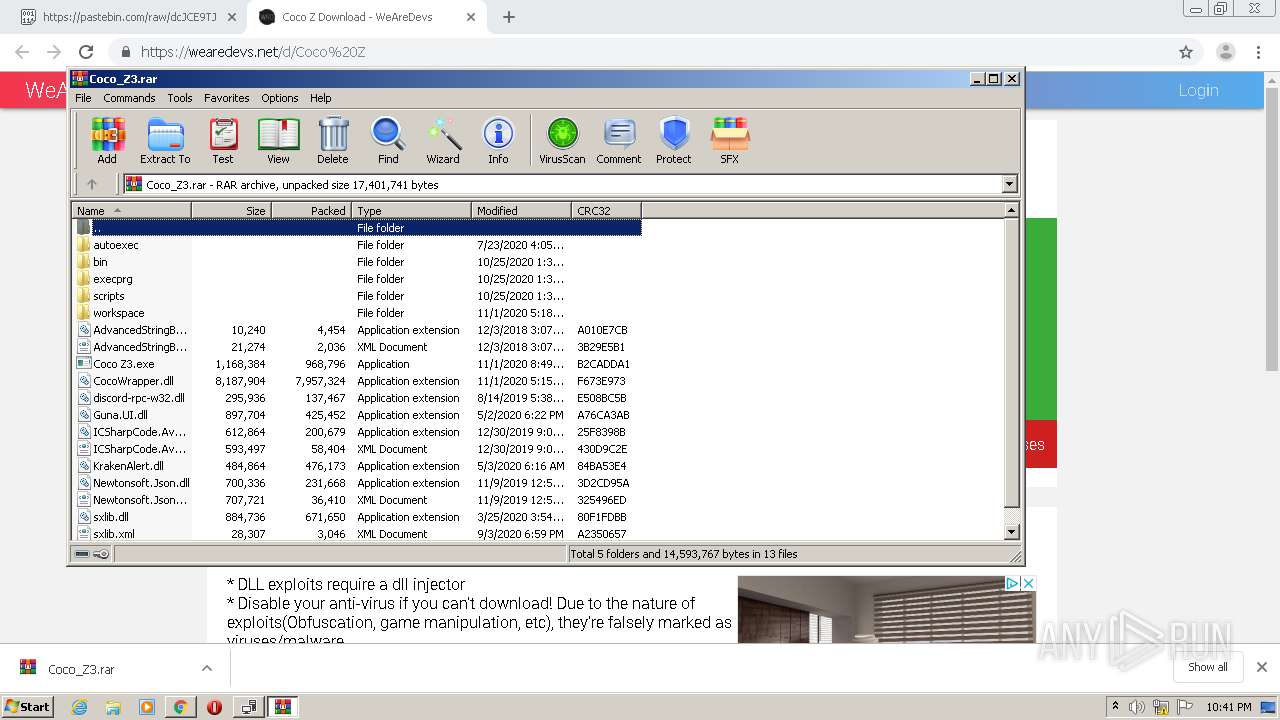Switch to Coco Z Download tab
The width and height of the screenshot is (1280, 720).
point(367,17)
